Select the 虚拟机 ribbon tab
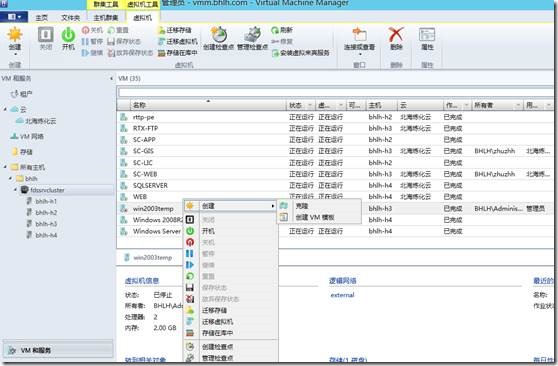This screenshot has height=366, width=558. (142, 17)
